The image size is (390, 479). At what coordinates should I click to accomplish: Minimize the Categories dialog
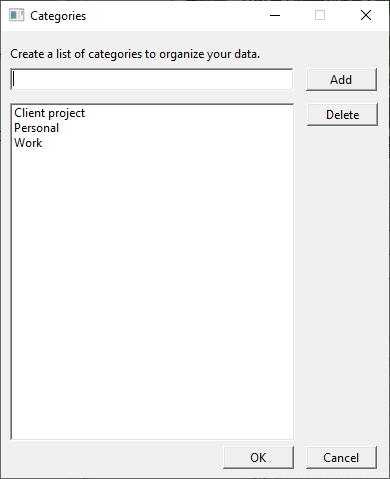(275, 15)
